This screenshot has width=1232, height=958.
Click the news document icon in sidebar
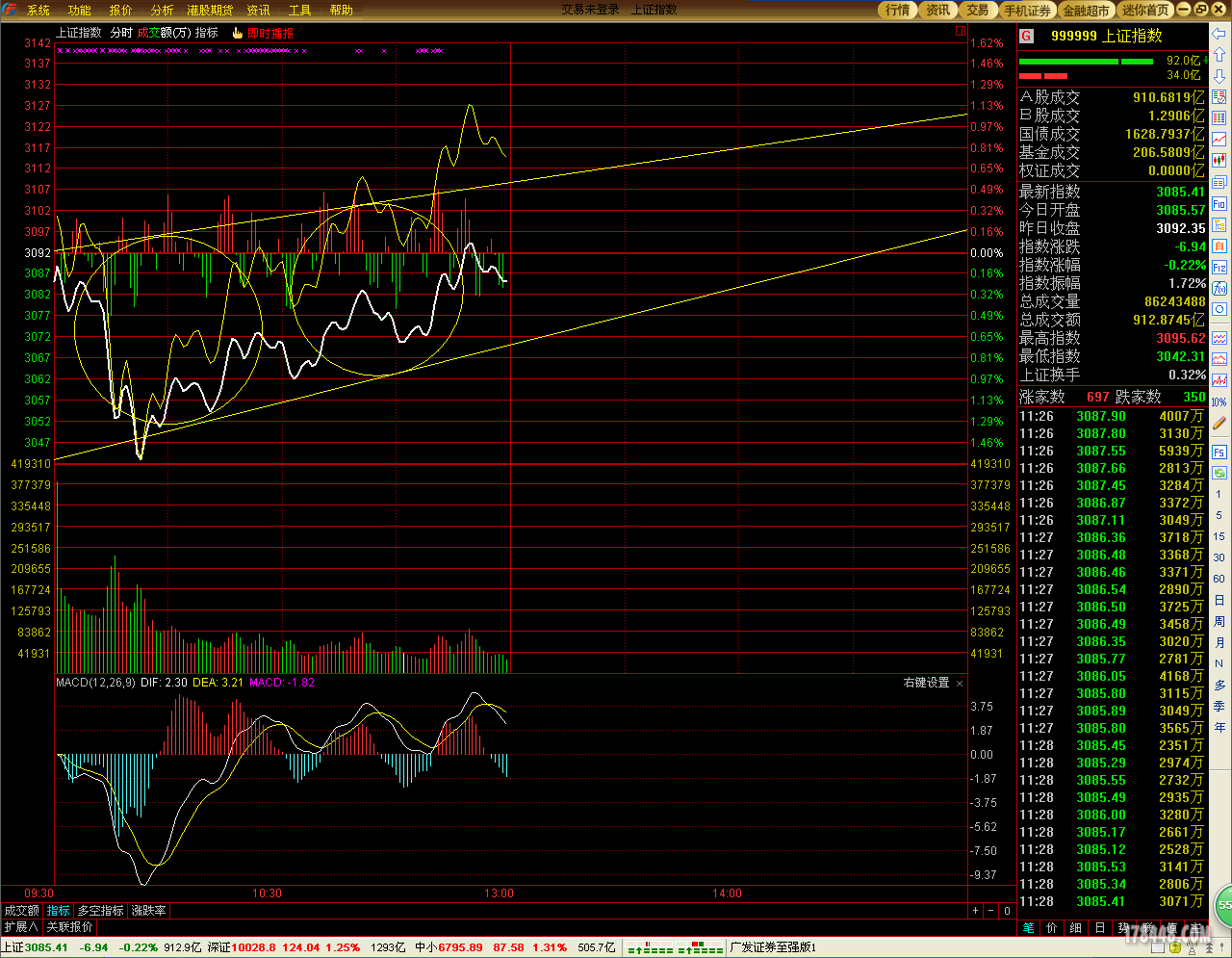point(1219,182)
